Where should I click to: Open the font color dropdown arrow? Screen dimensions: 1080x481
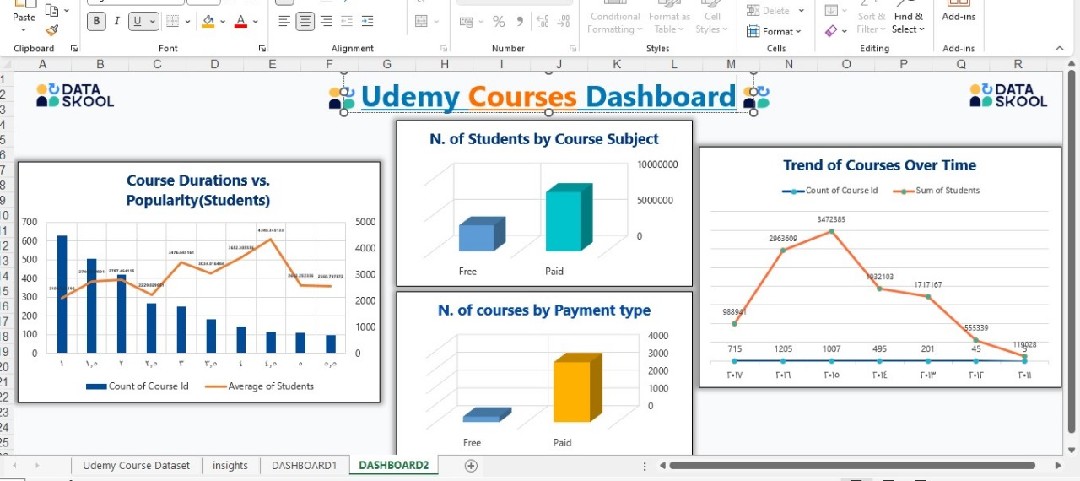pos(256,21)
